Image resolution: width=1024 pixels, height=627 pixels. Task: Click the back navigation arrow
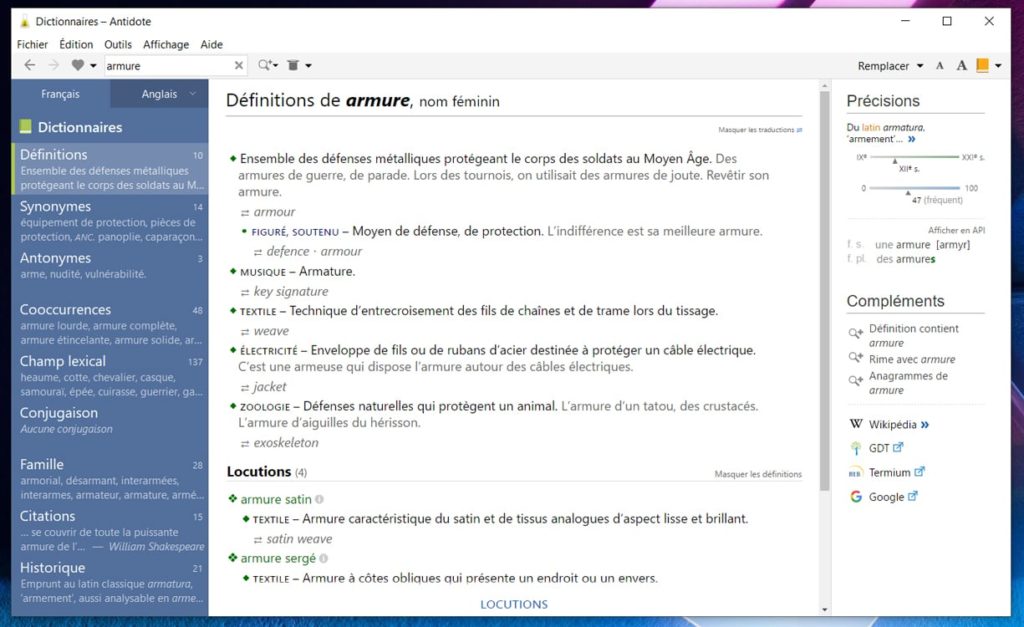tap(29, 65)
